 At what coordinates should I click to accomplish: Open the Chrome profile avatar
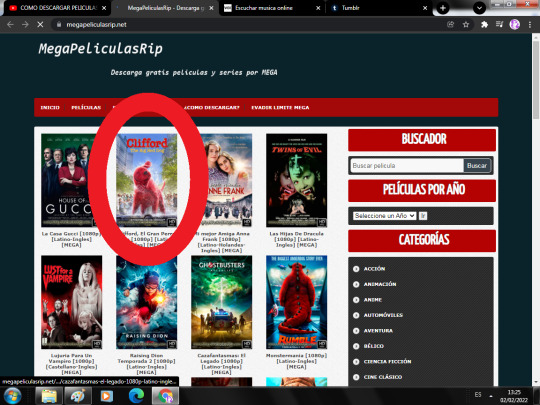pos(515,24)
